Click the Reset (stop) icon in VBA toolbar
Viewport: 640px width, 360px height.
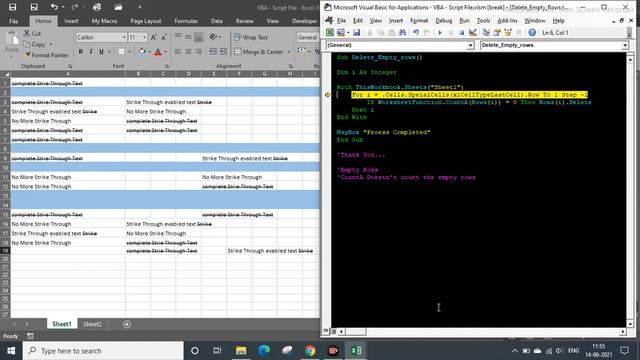pyautogui.click(x=461, y=32)
